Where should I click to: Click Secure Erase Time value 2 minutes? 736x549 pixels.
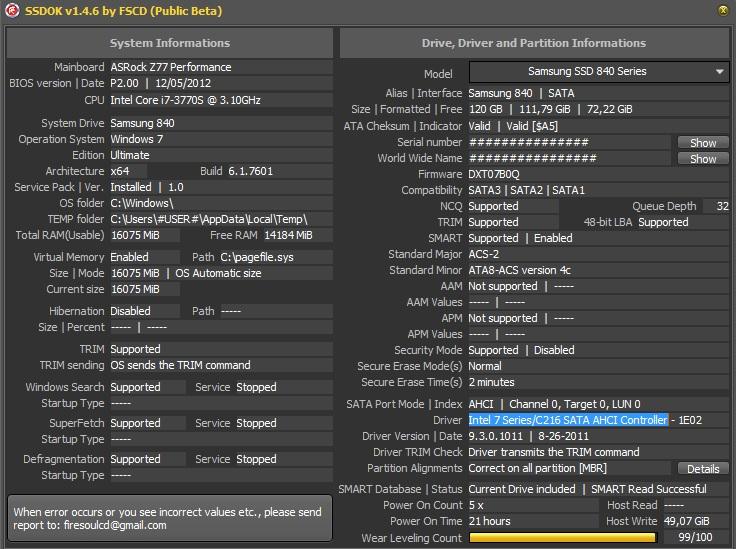491,382
